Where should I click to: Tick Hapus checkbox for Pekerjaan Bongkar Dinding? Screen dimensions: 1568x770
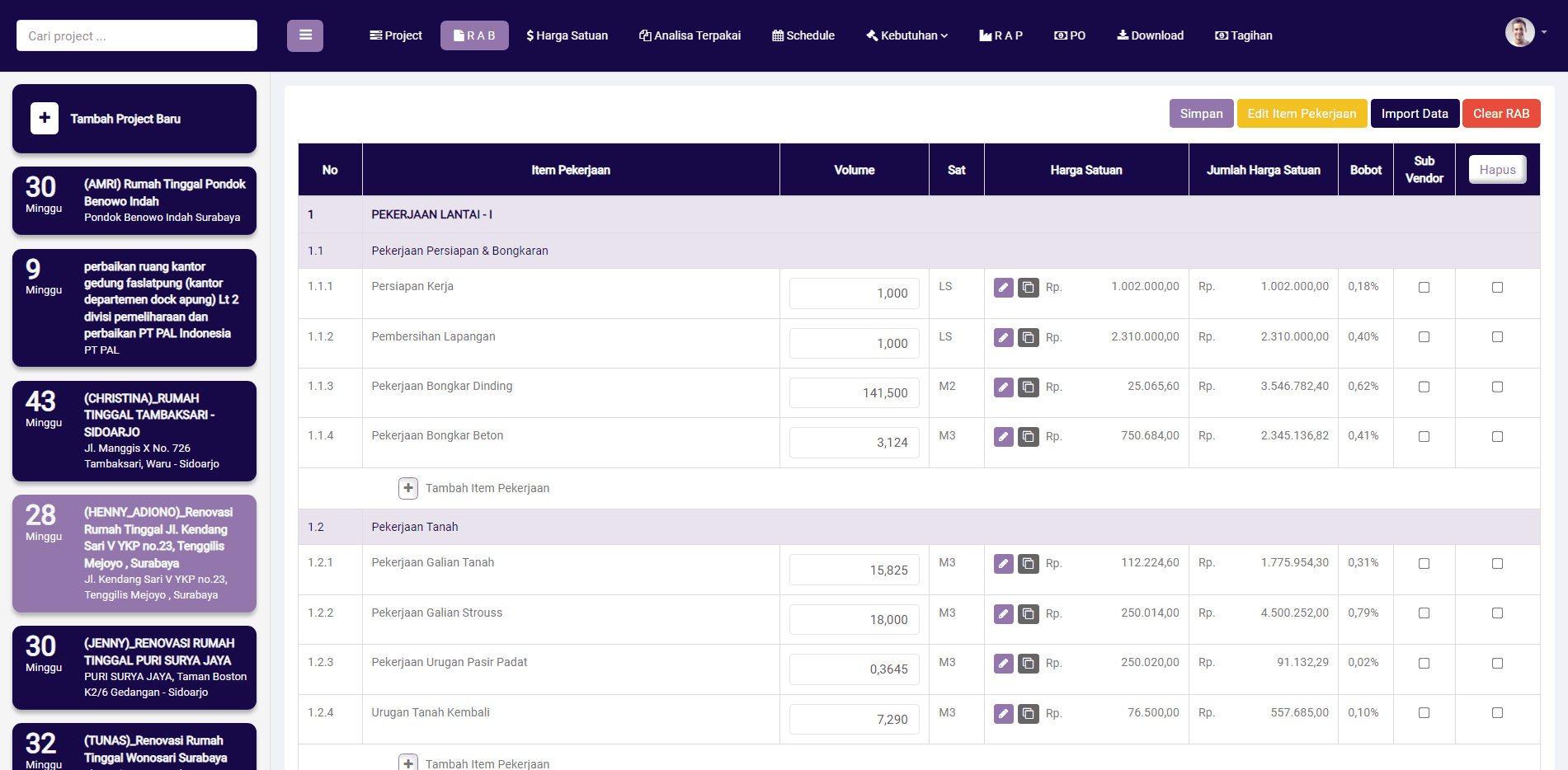point(1497,387)
